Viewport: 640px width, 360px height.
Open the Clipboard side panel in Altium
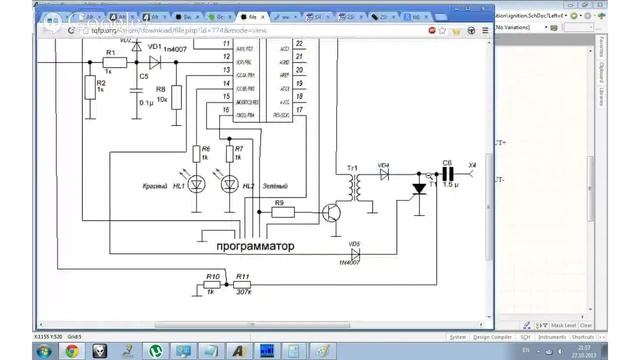coord(601,72)
